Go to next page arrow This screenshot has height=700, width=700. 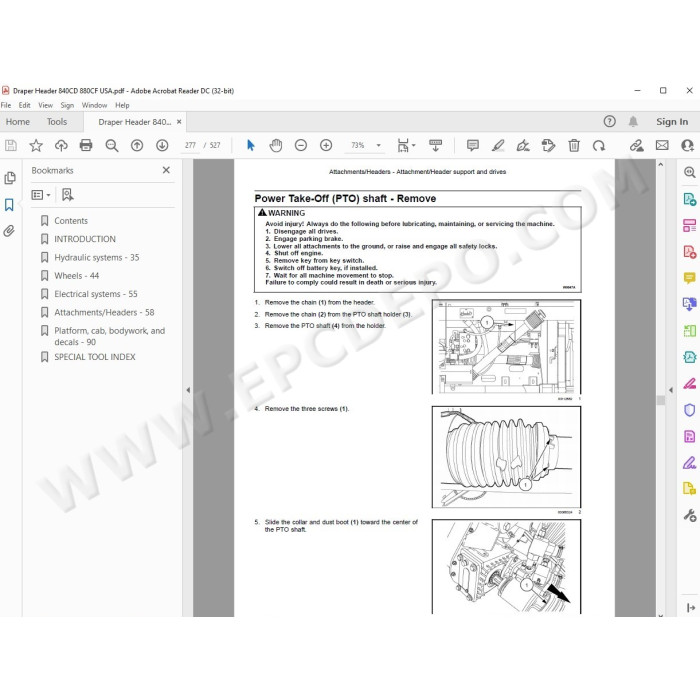(x=162, y=146)
